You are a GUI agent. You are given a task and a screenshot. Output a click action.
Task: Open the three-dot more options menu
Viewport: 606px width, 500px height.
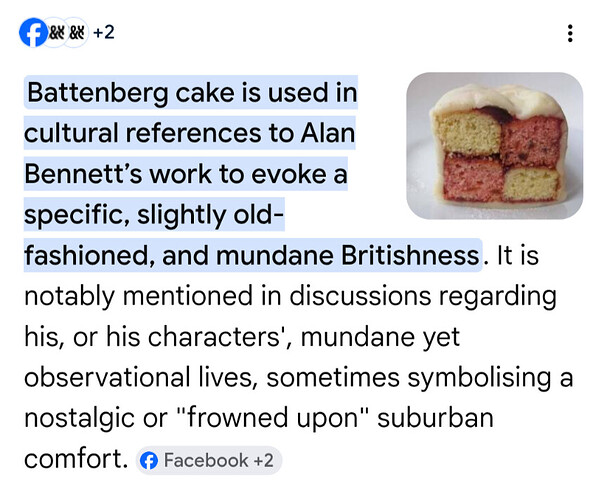pyautogui.click(x=570, y=34)
